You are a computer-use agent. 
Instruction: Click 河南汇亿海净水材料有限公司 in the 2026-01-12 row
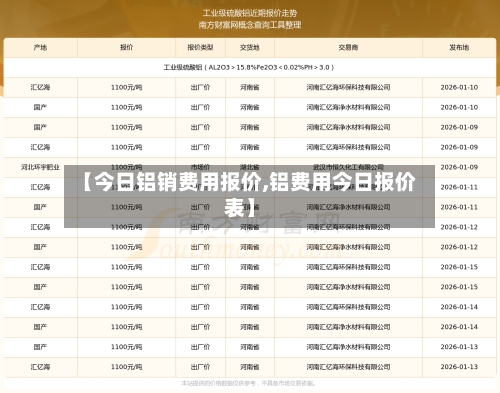point(348,247)
